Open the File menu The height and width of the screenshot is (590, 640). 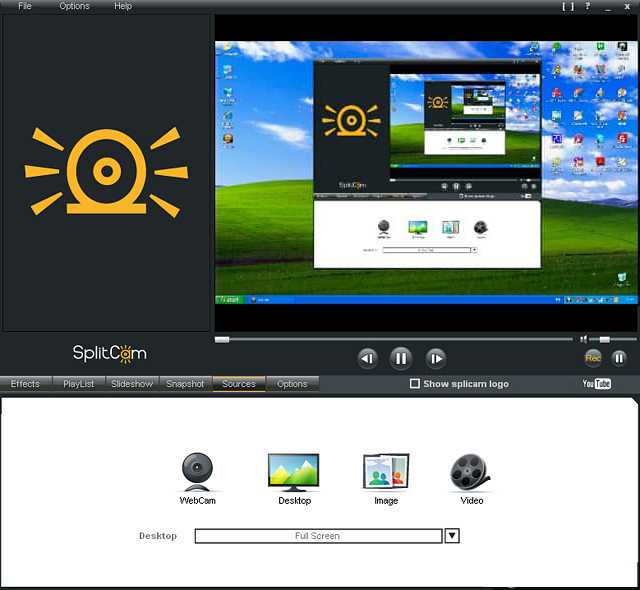pyautogui.click(x=24, y=6)
